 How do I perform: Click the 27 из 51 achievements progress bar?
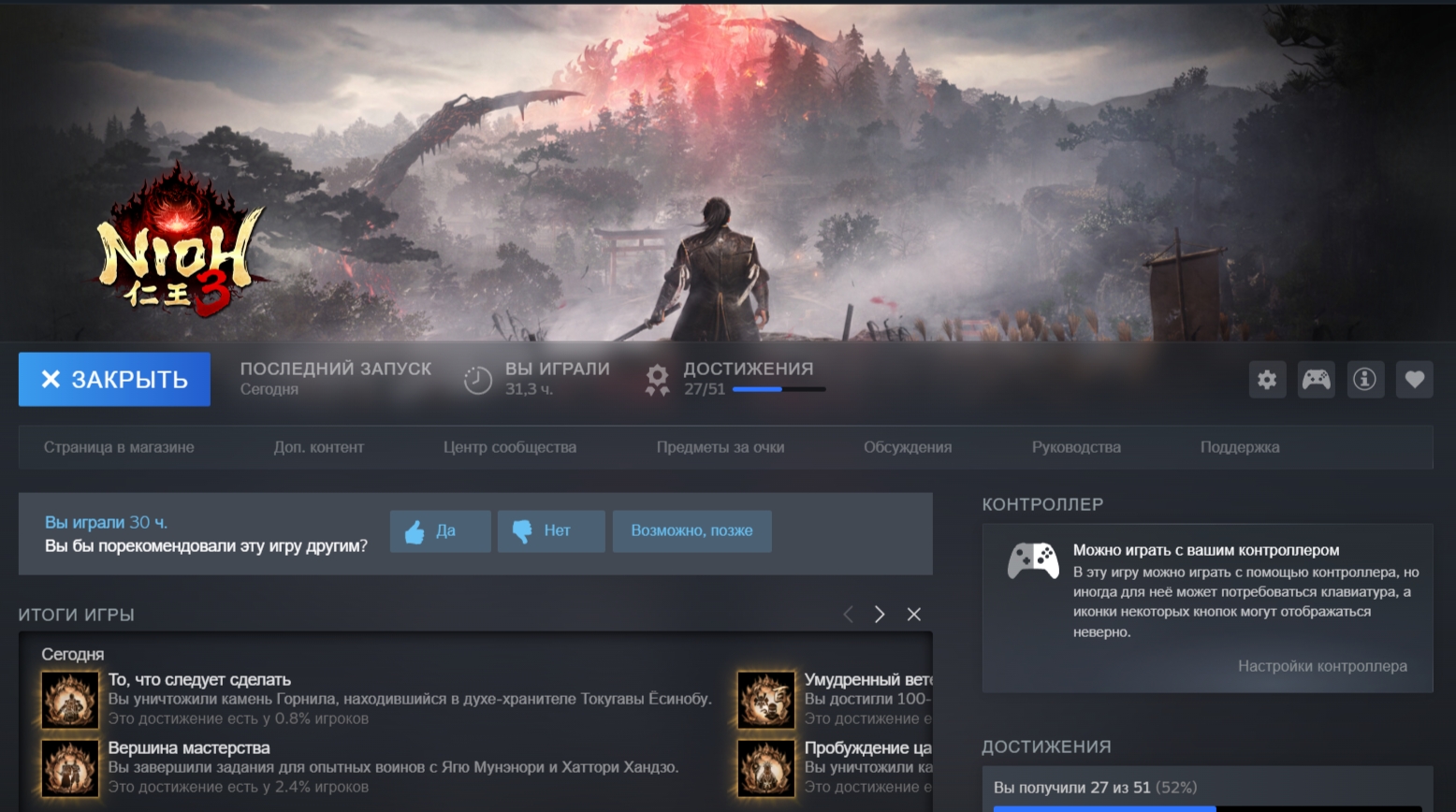coord(1207,808)
